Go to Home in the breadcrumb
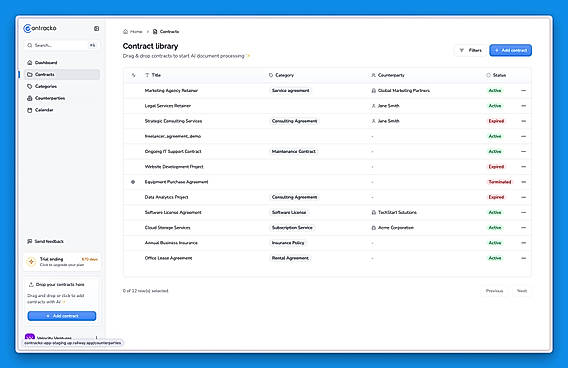 [x=133, y=32]
